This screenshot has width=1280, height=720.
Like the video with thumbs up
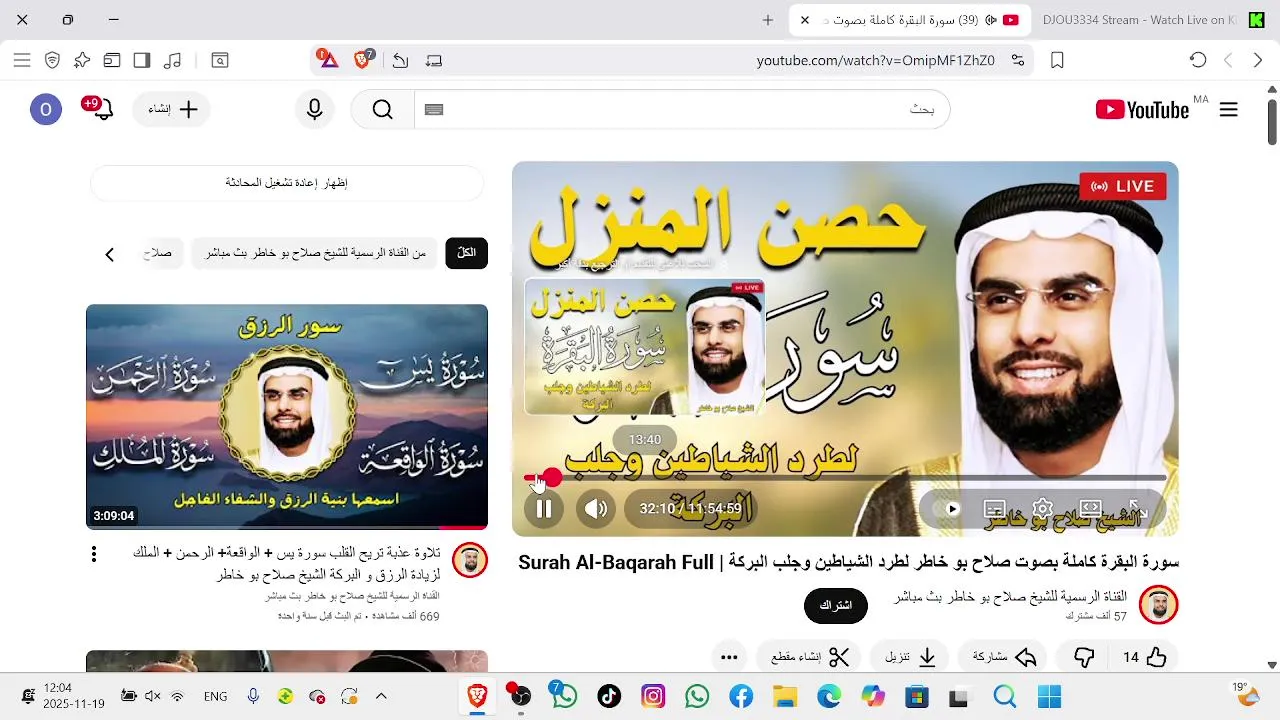pyautogui.click(x=1145, y=657)
